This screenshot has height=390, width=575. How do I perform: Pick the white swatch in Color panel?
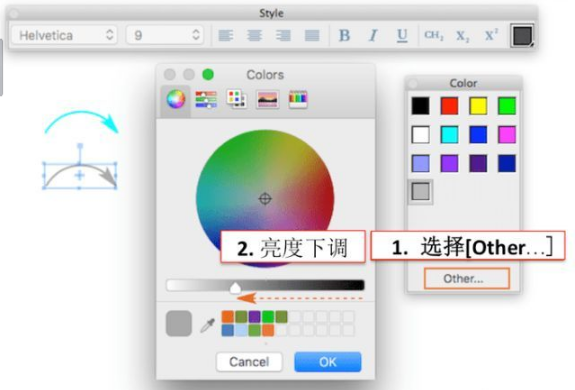tap(420, 135)
